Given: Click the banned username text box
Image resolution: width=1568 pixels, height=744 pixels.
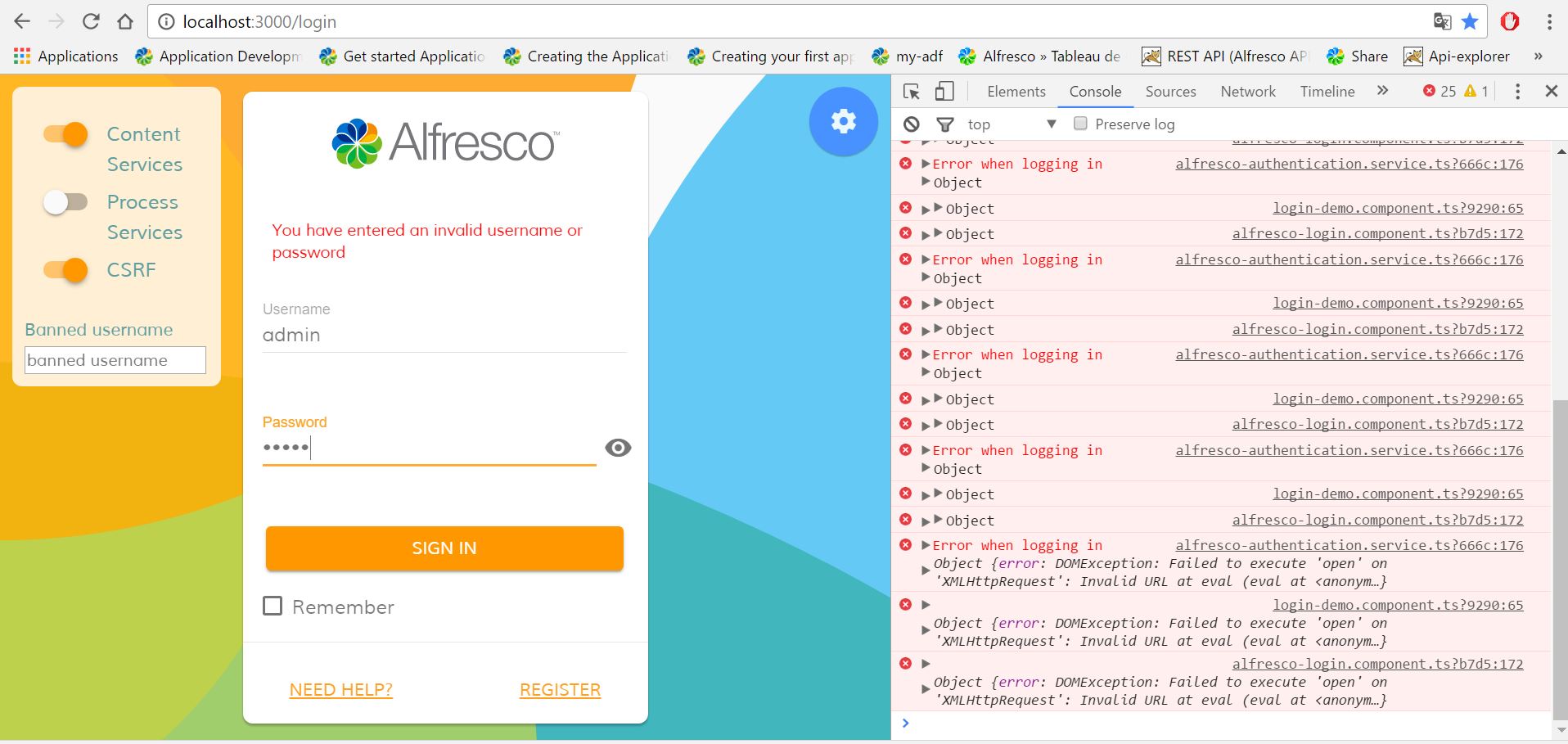Looking at the screenshot, I should pos(115,360).
